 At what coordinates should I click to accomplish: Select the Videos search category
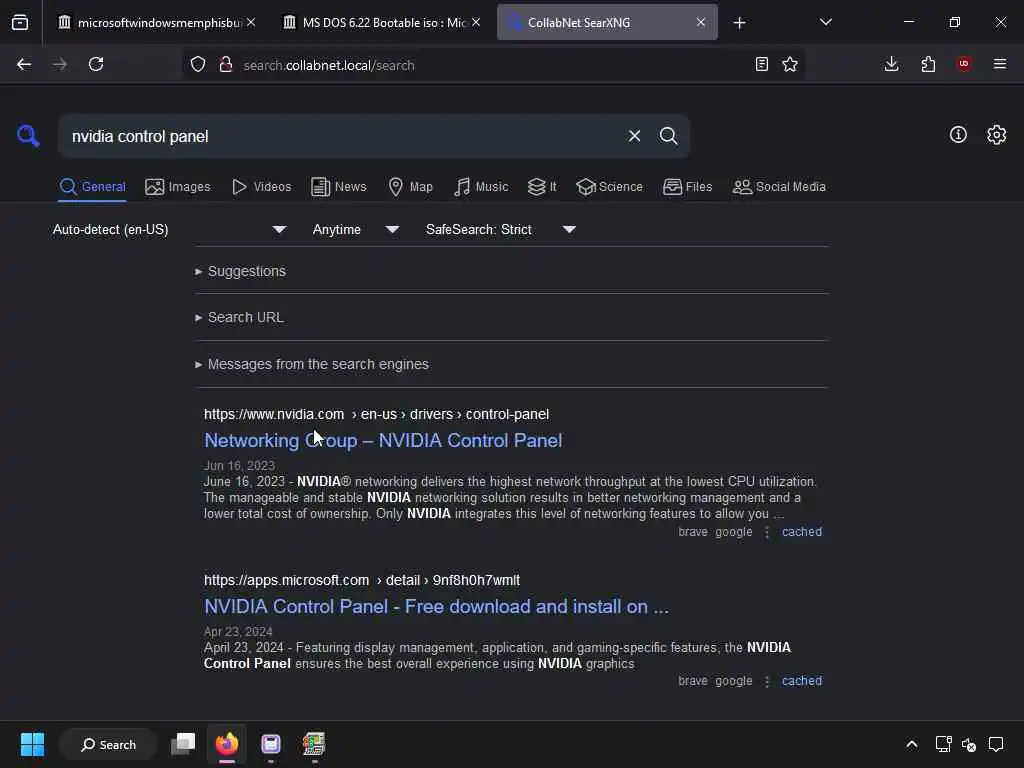[x=261, y=187]
